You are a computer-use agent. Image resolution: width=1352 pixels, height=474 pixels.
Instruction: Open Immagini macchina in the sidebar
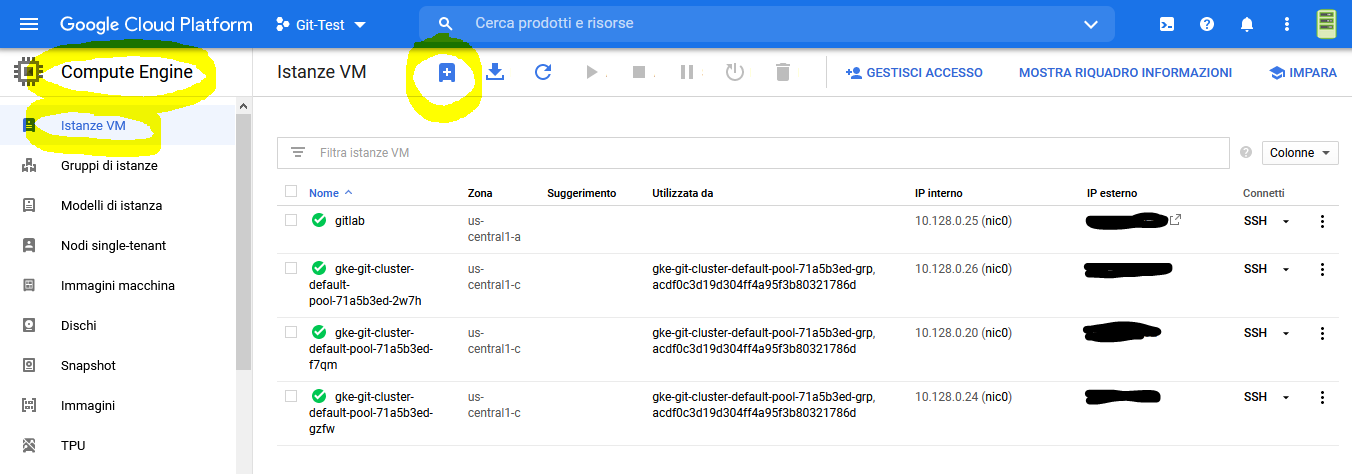[x=118, y=285]
